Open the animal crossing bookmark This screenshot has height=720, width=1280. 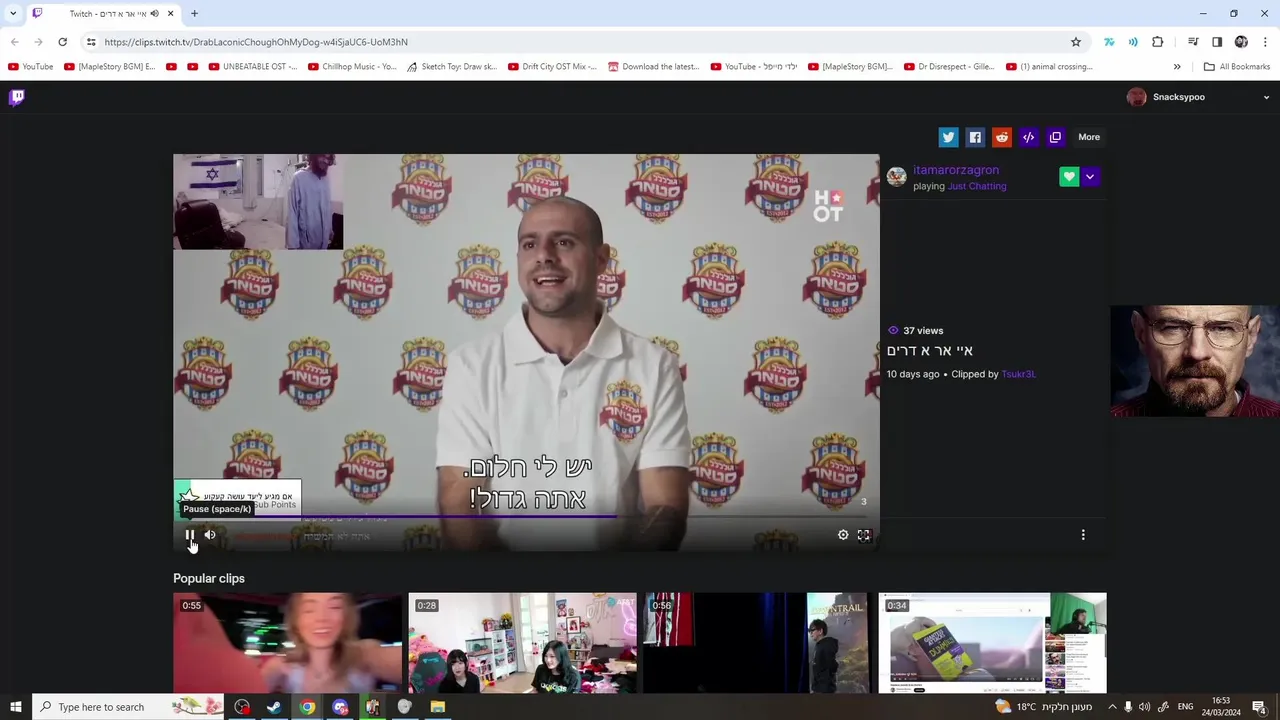[1049, 67]
